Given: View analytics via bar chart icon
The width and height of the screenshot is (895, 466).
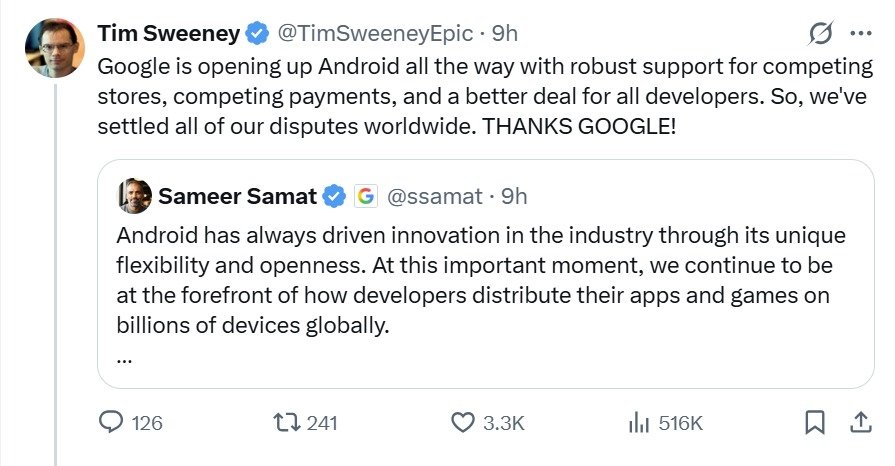Looking at the screenshot, I should (639, 423).
